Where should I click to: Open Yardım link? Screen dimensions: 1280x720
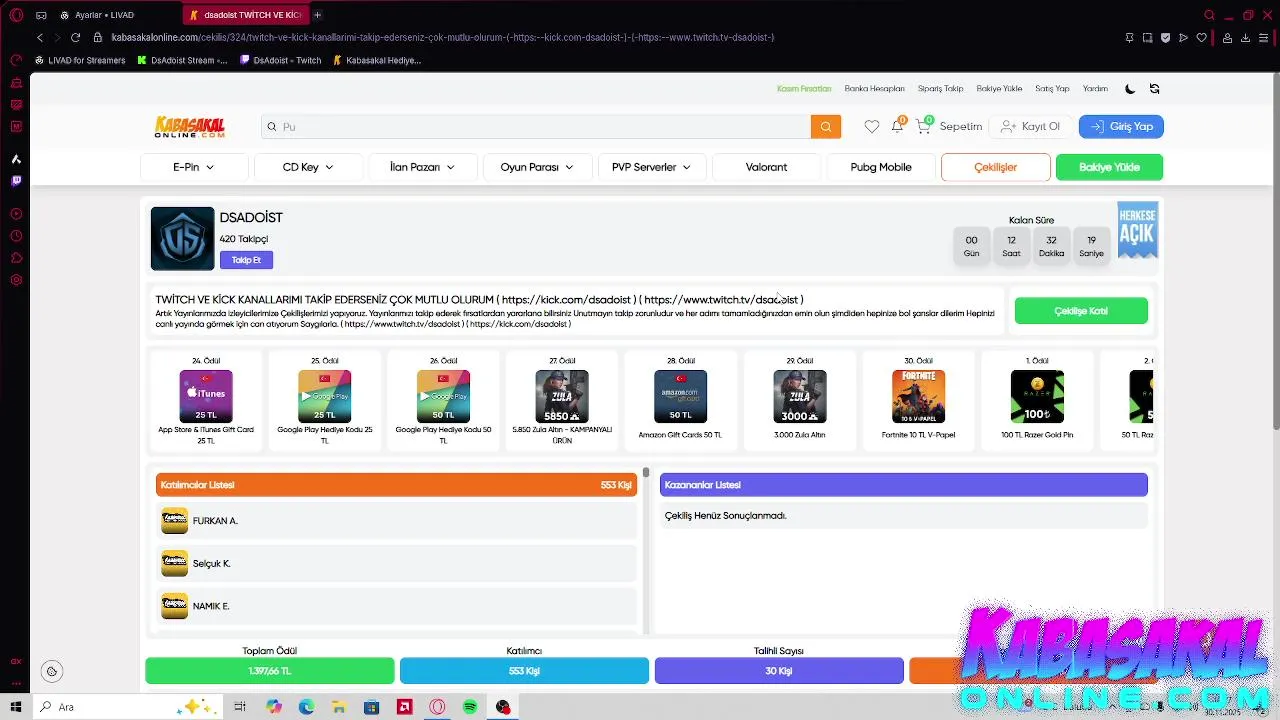[x=1095, y=89]
